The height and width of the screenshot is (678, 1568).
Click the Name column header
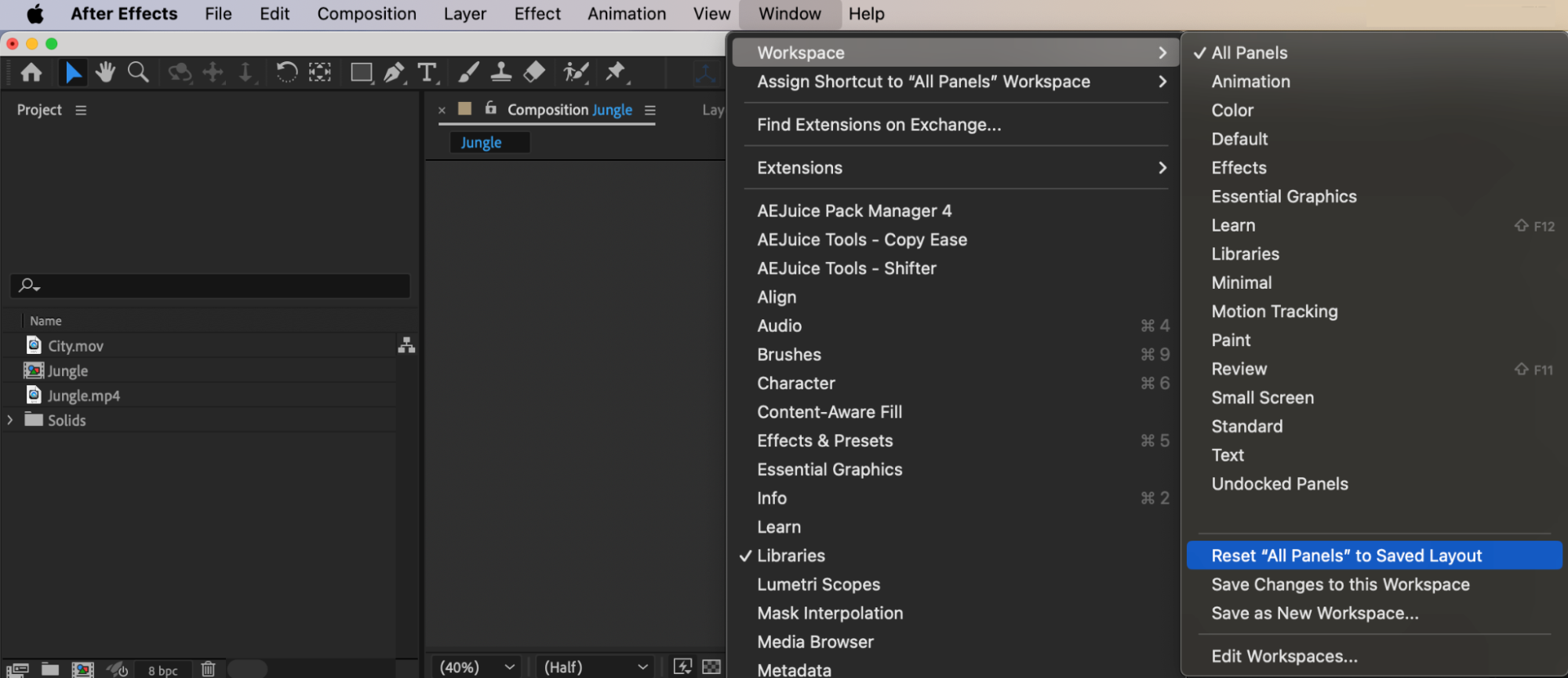click(45, 321)
